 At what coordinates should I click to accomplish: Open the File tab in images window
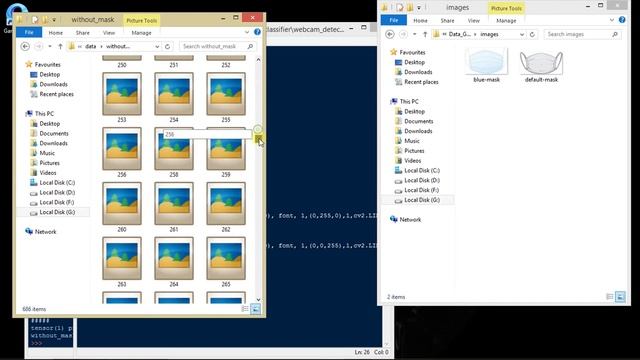click(x=393, y=20)
